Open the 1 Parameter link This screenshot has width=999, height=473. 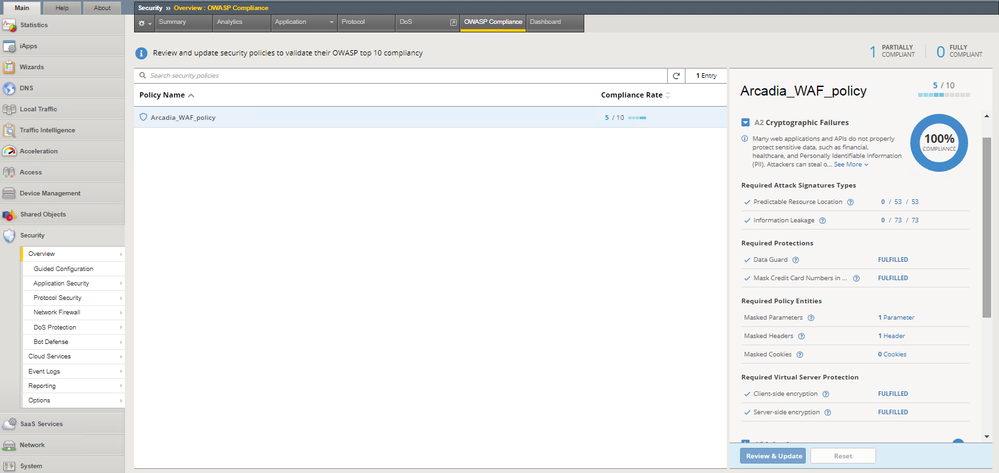[x=896, y=317]
